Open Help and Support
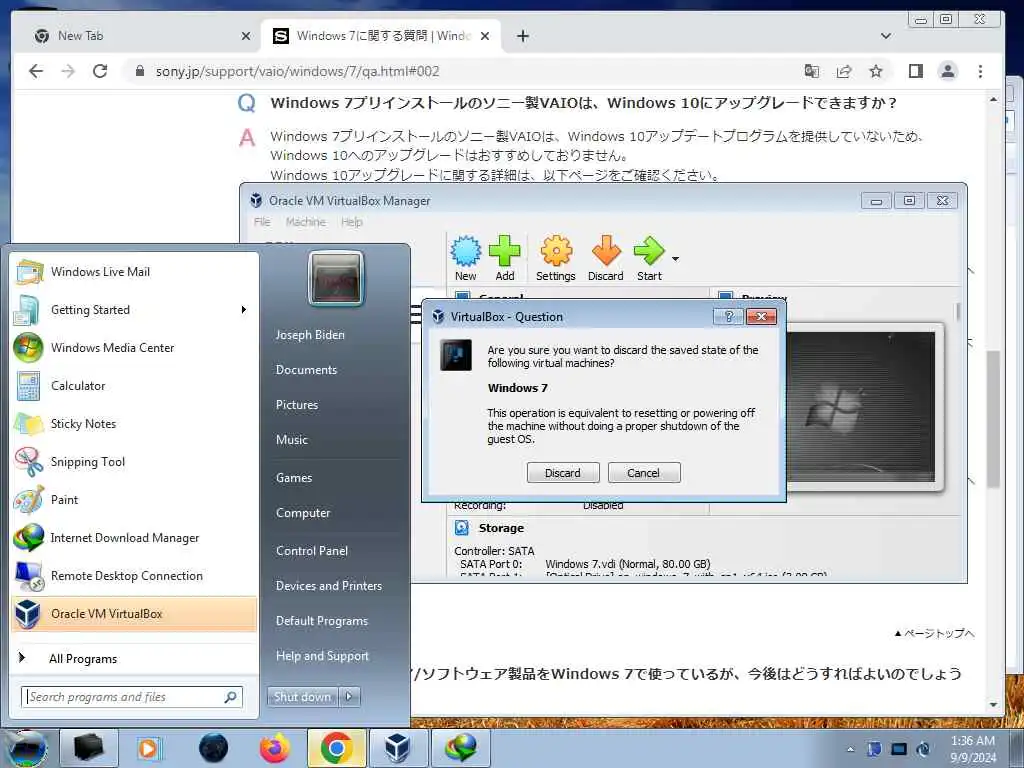Image resolution: width=1024 pixels, height=768 pixels. tap(322, 656)
